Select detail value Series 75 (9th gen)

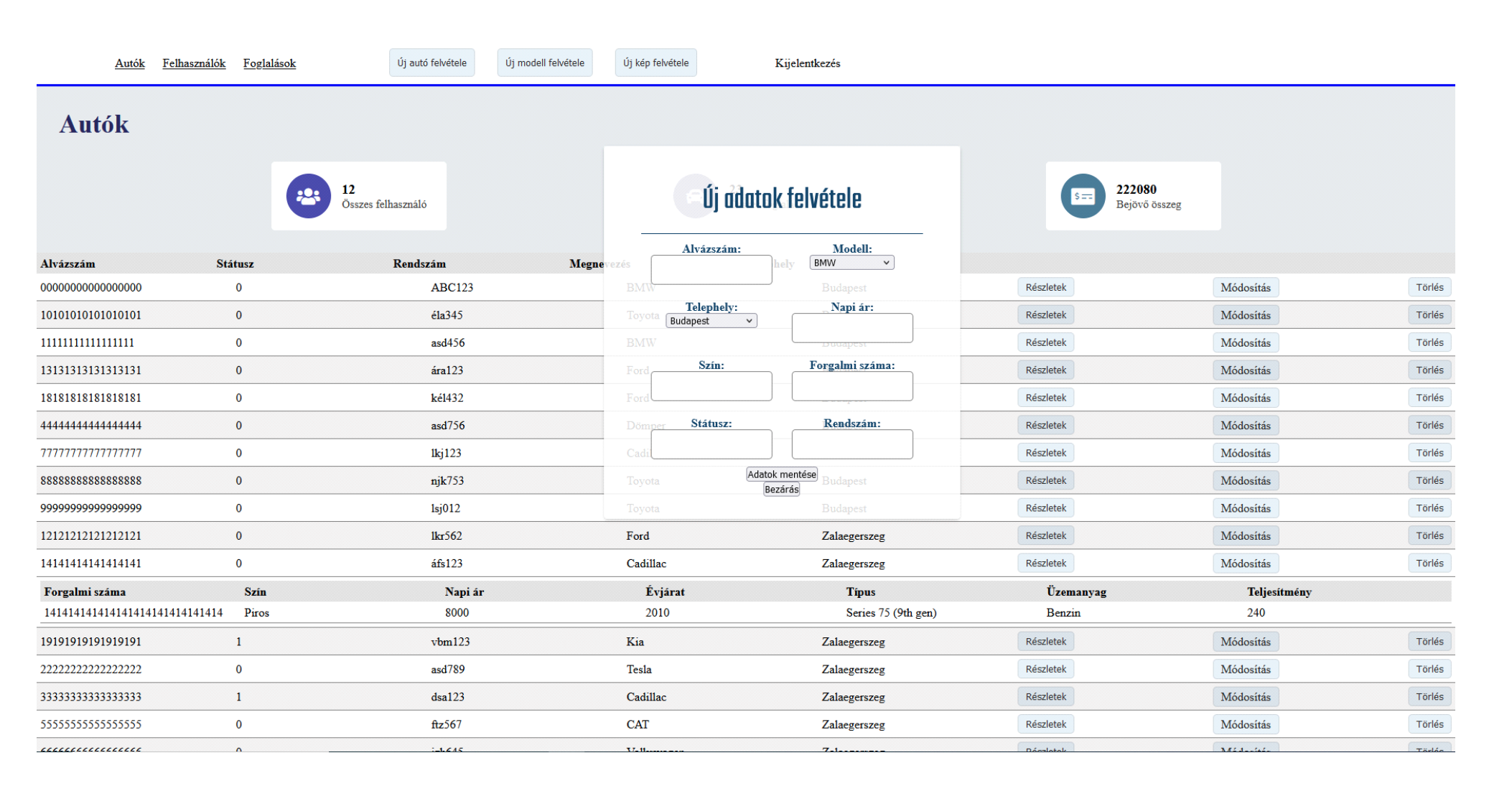pos(891,613)
